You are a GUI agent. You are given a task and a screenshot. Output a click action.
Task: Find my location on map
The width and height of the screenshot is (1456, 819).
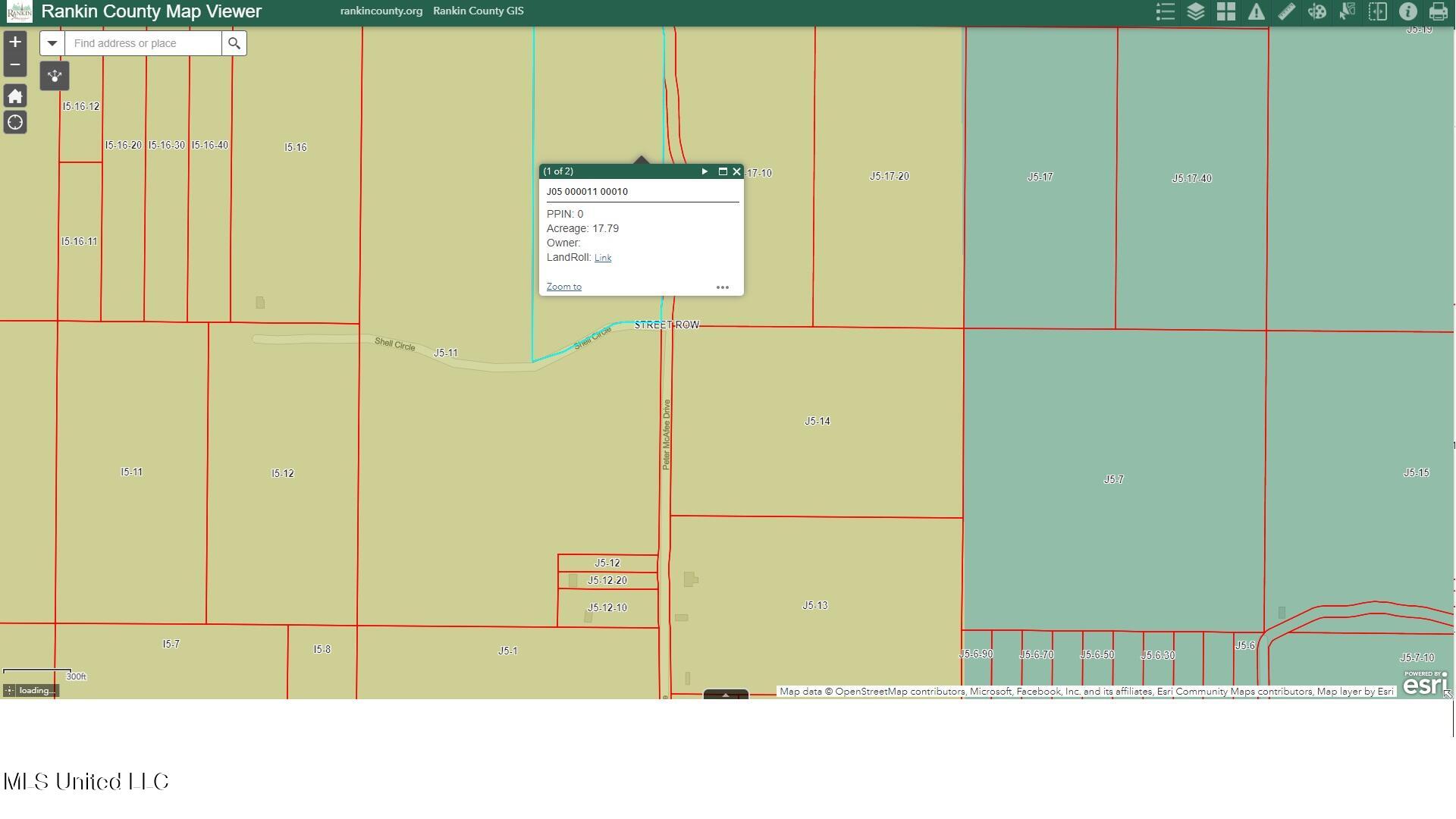click(x=15, y=122)
